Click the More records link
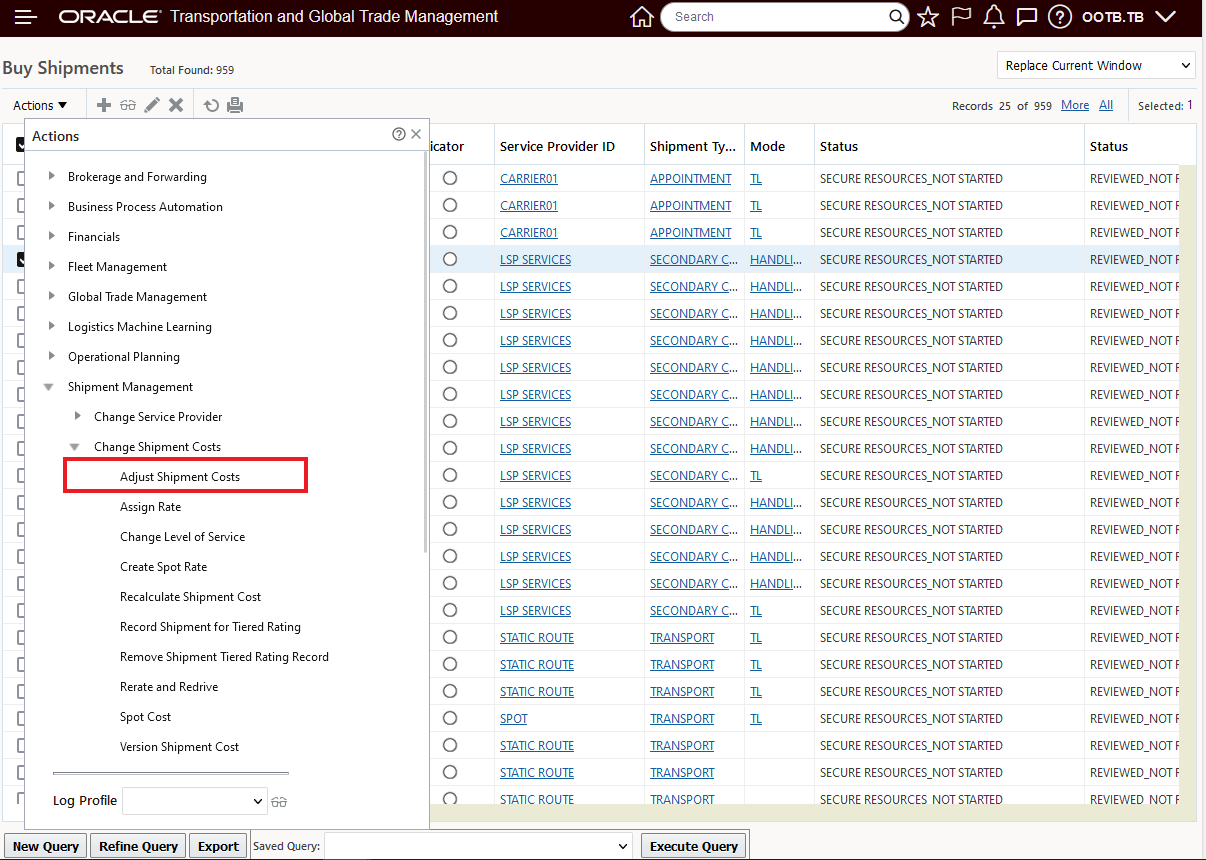 1075,105
